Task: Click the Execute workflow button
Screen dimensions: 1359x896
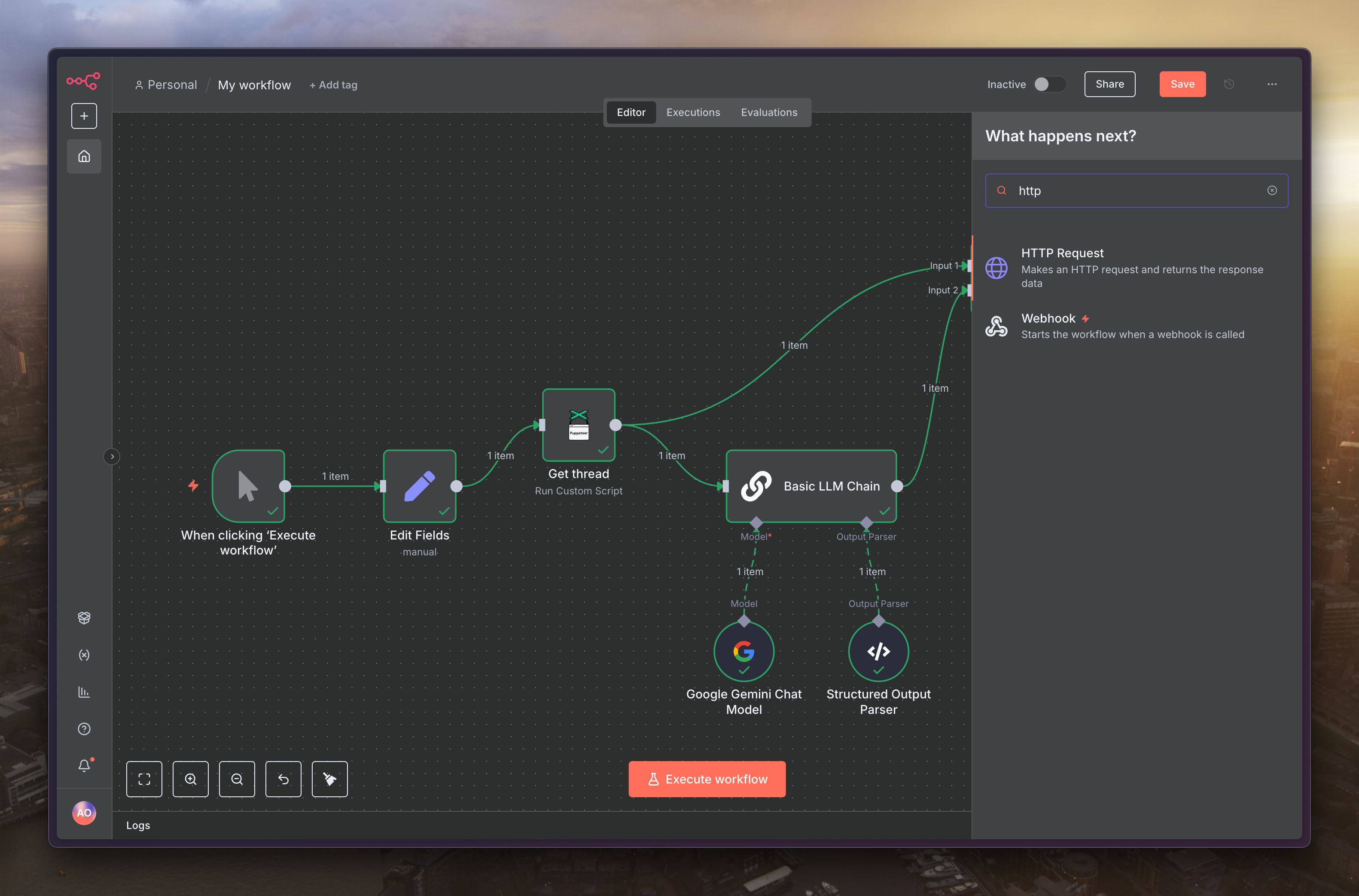Action: point(707,779)
